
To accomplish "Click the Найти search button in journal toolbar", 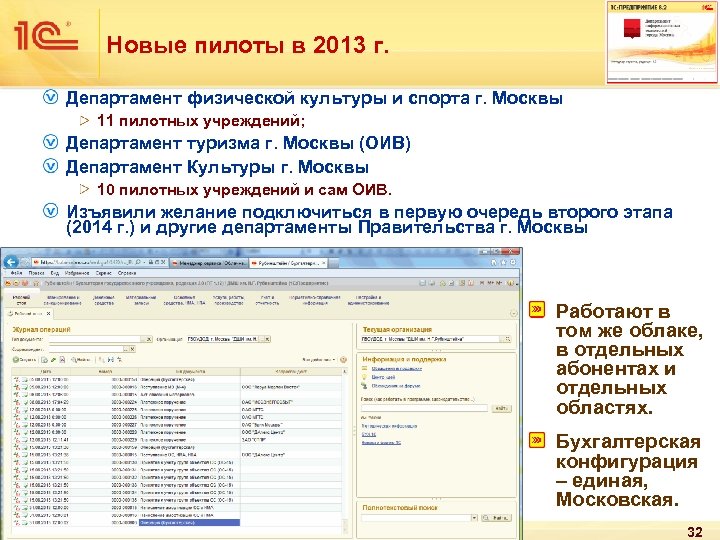I will pyautogui.click(x=80, y=360).
